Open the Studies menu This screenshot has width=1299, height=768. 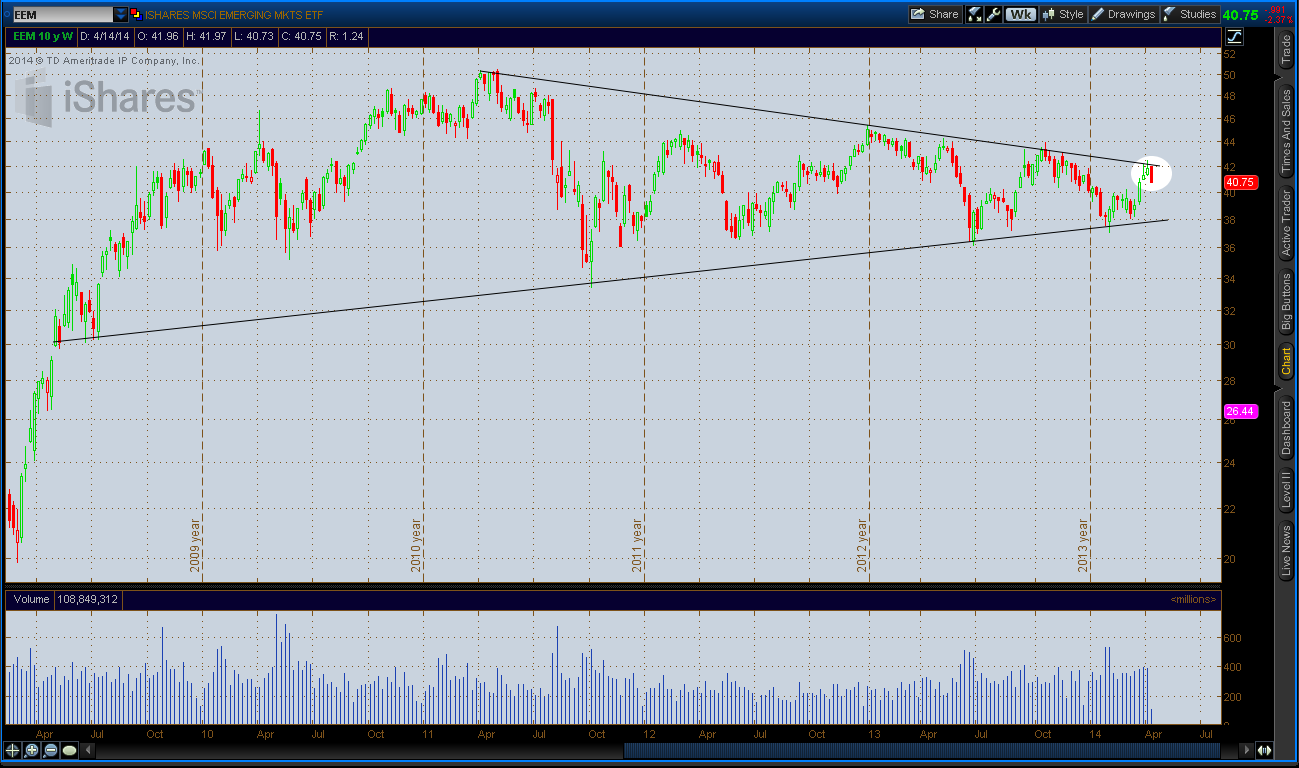pos(1189,14)
